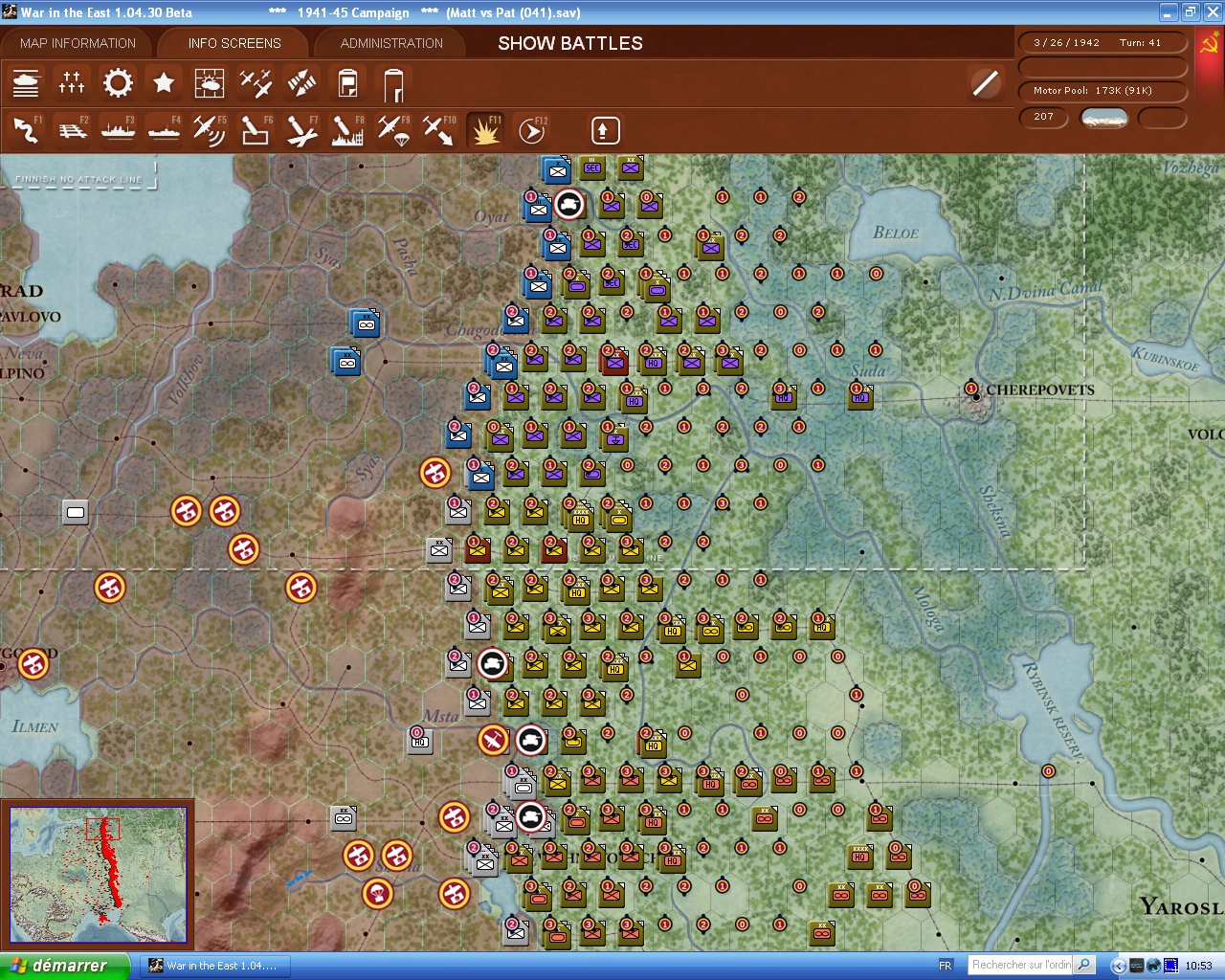Select the lone gray unit counter west of Volkhov

[x=76, y=512]
